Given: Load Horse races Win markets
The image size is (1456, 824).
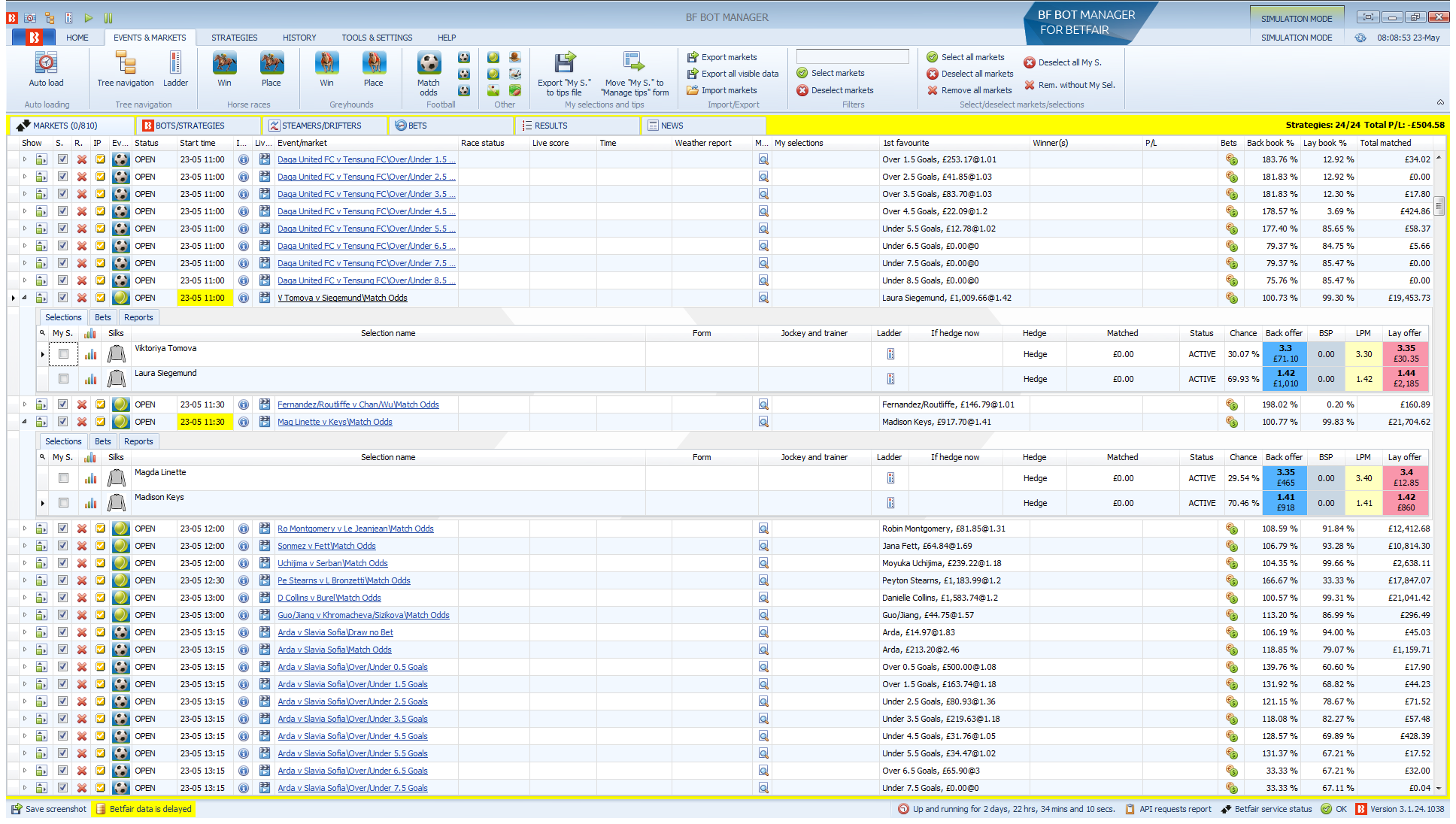Looking at the screenshot, I should point(225,70).
